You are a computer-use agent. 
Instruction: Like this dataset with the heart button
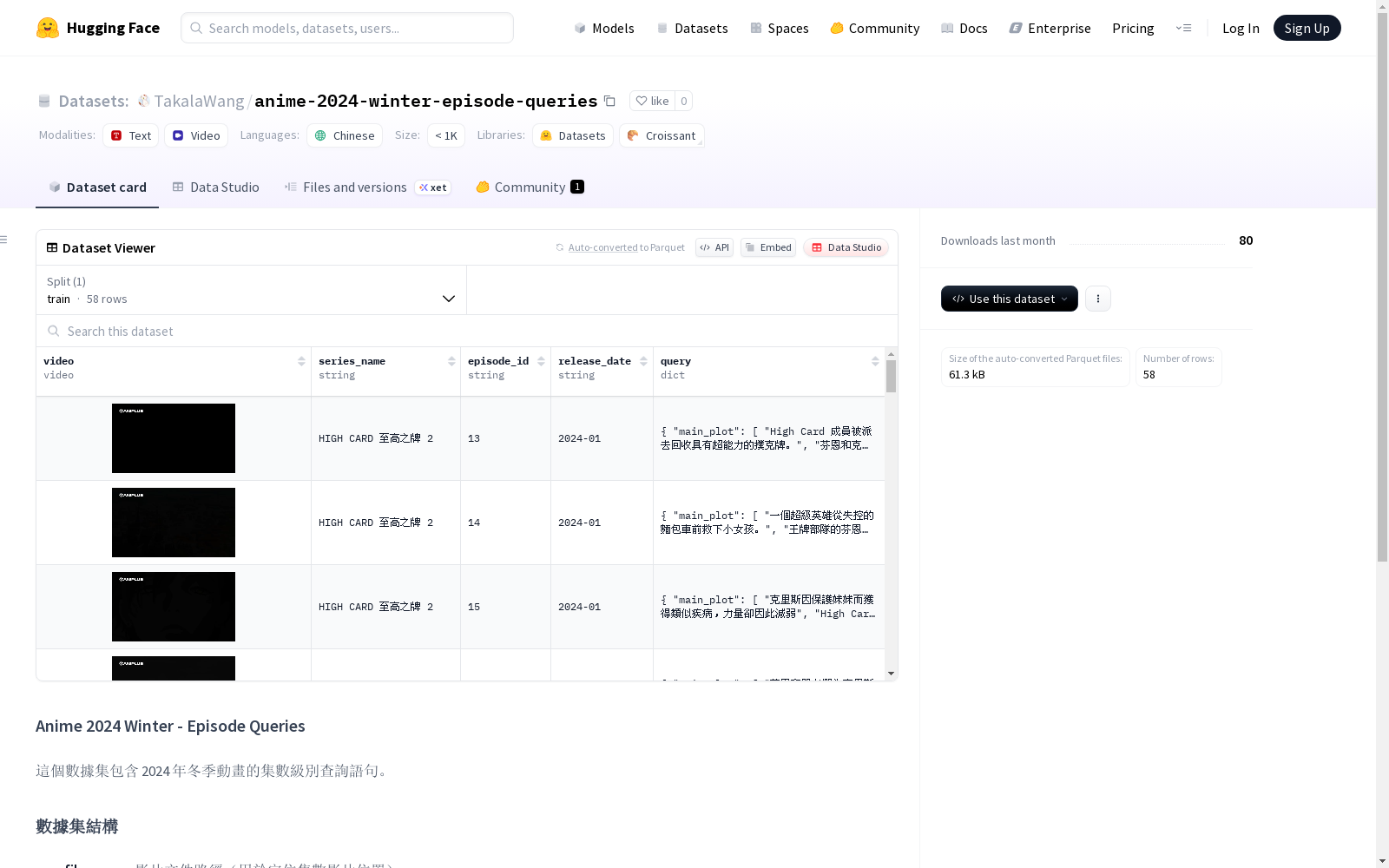coord(652,101)
